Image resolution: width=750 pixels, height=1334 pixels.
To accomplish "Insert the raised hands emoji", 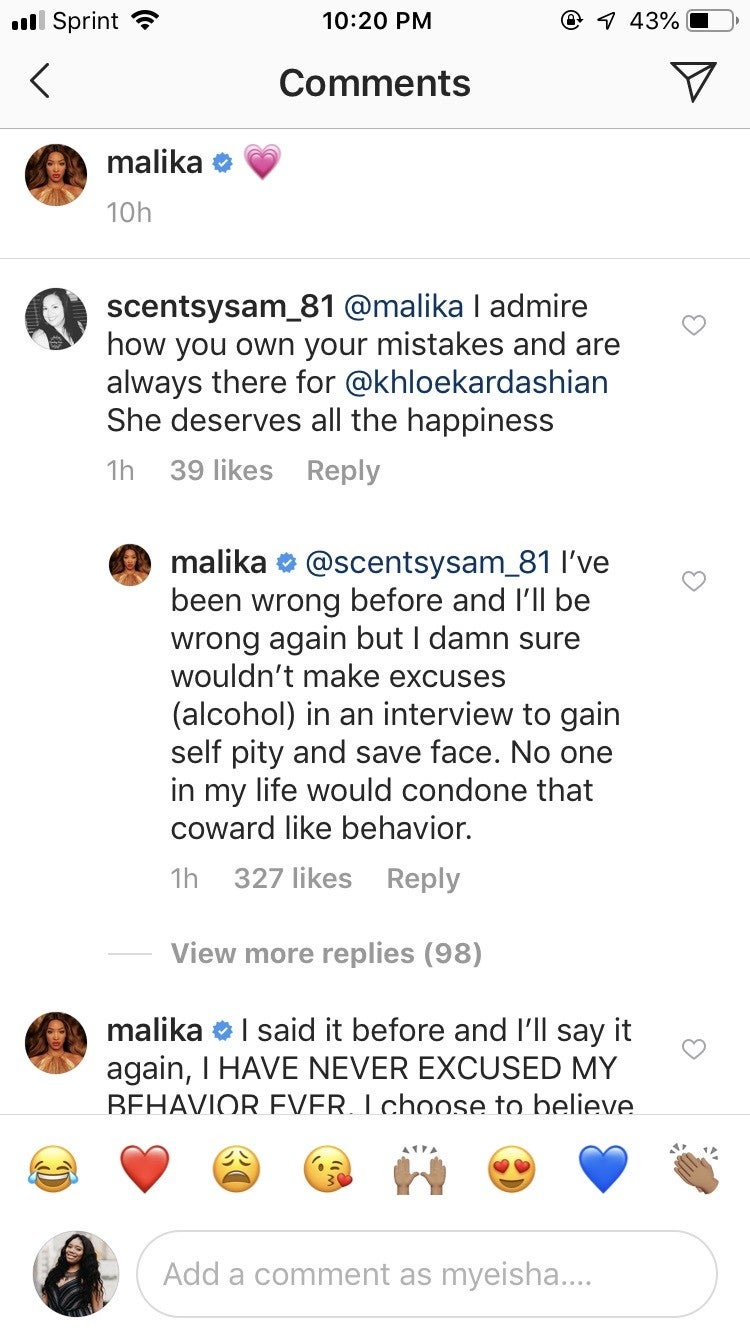I will point(419,1169).
